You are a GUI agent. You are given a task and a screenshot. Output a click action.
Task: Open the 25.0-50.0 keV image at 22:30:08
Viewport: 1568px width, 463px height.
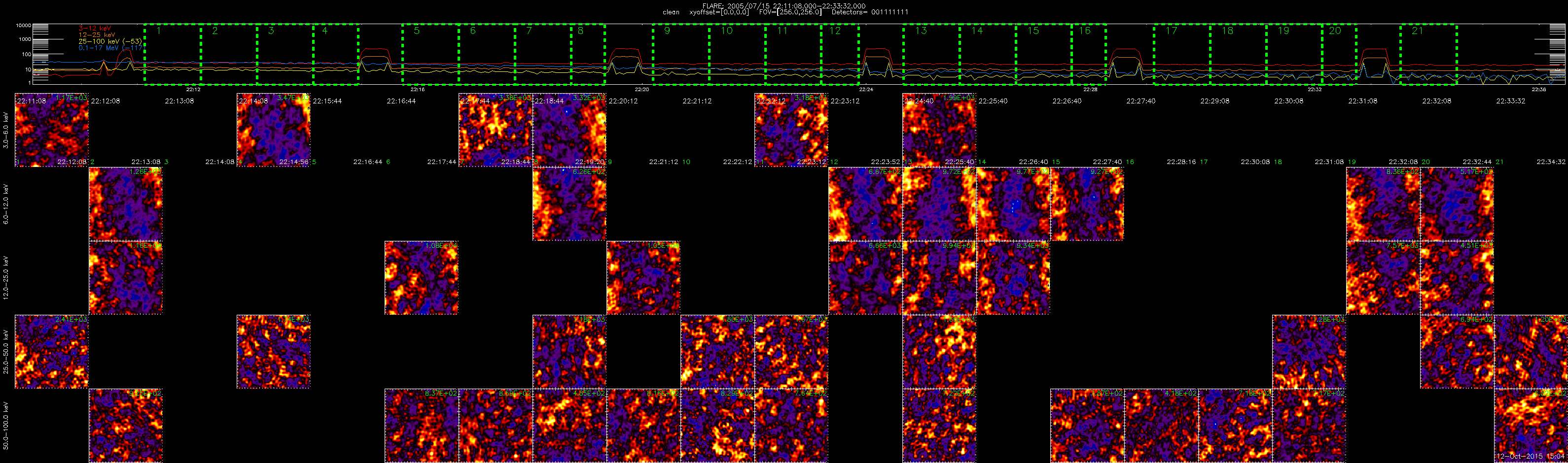point(1309,352)
